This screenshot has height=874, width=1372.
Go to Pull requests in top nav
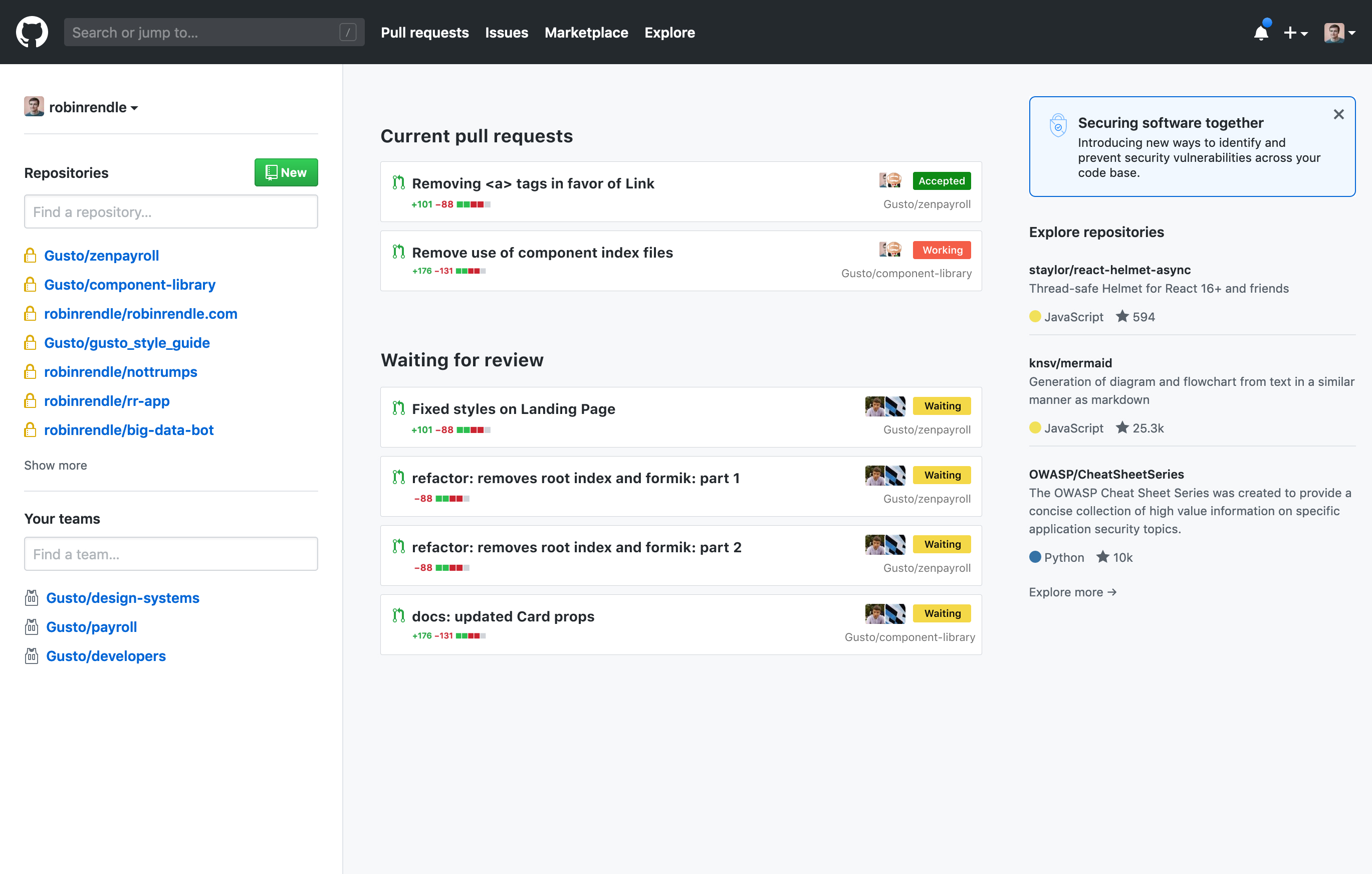[x=424, y=33]
